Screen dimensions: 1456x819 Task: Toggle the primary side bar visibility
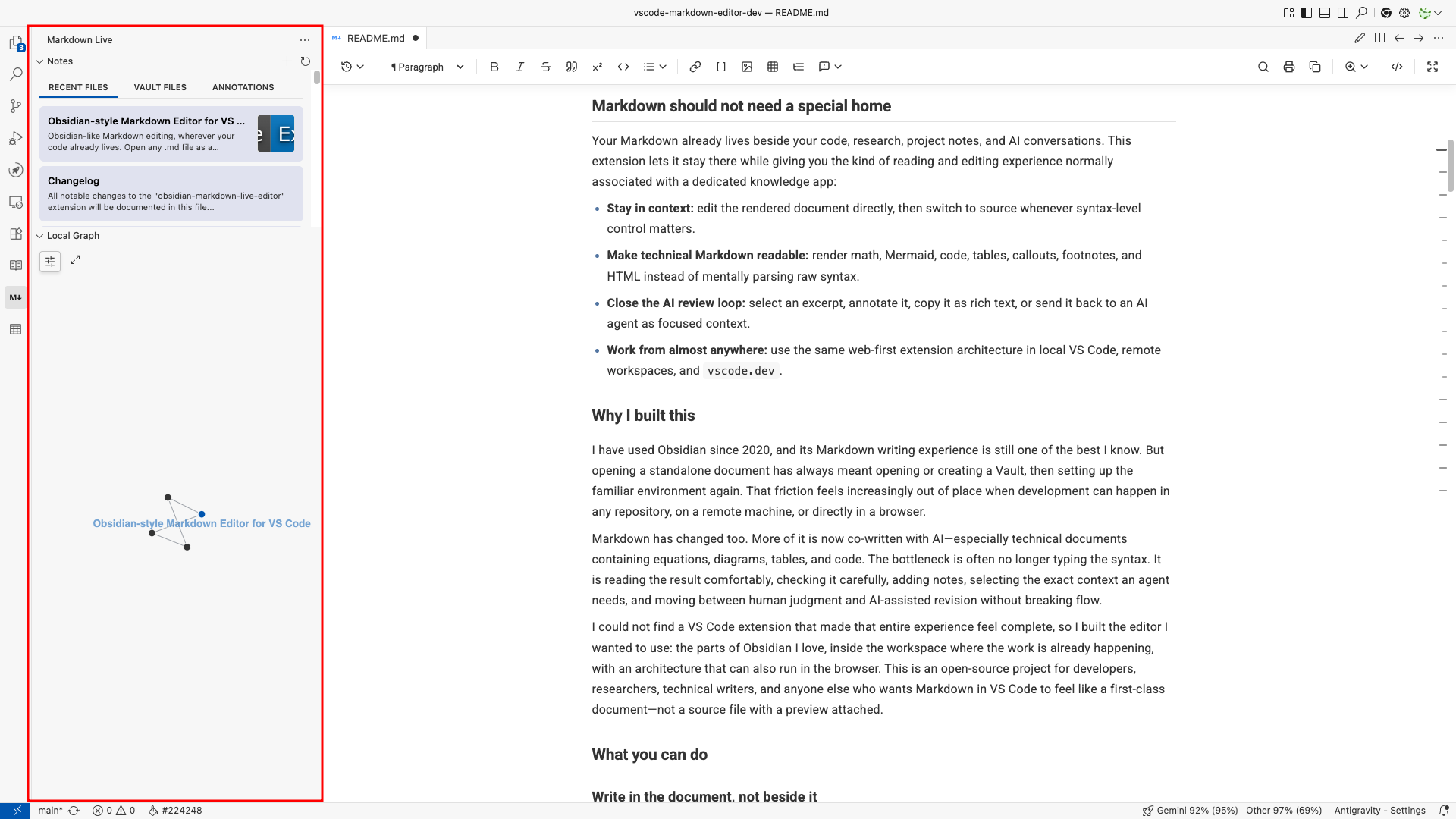tap(1307, 13)
